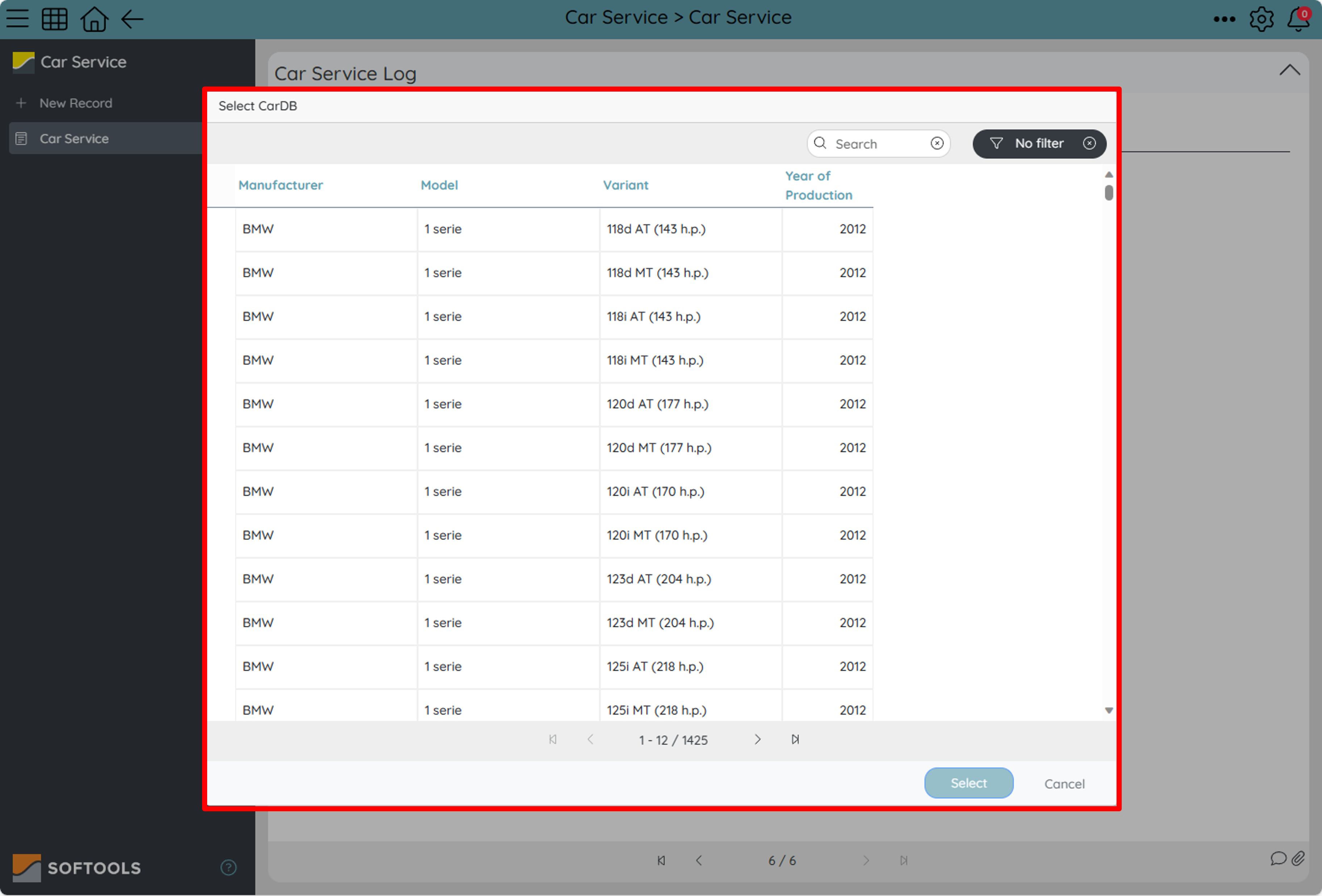Jump to first page in CarDB dialog
Screen dimensions: 1322x896
552,740
